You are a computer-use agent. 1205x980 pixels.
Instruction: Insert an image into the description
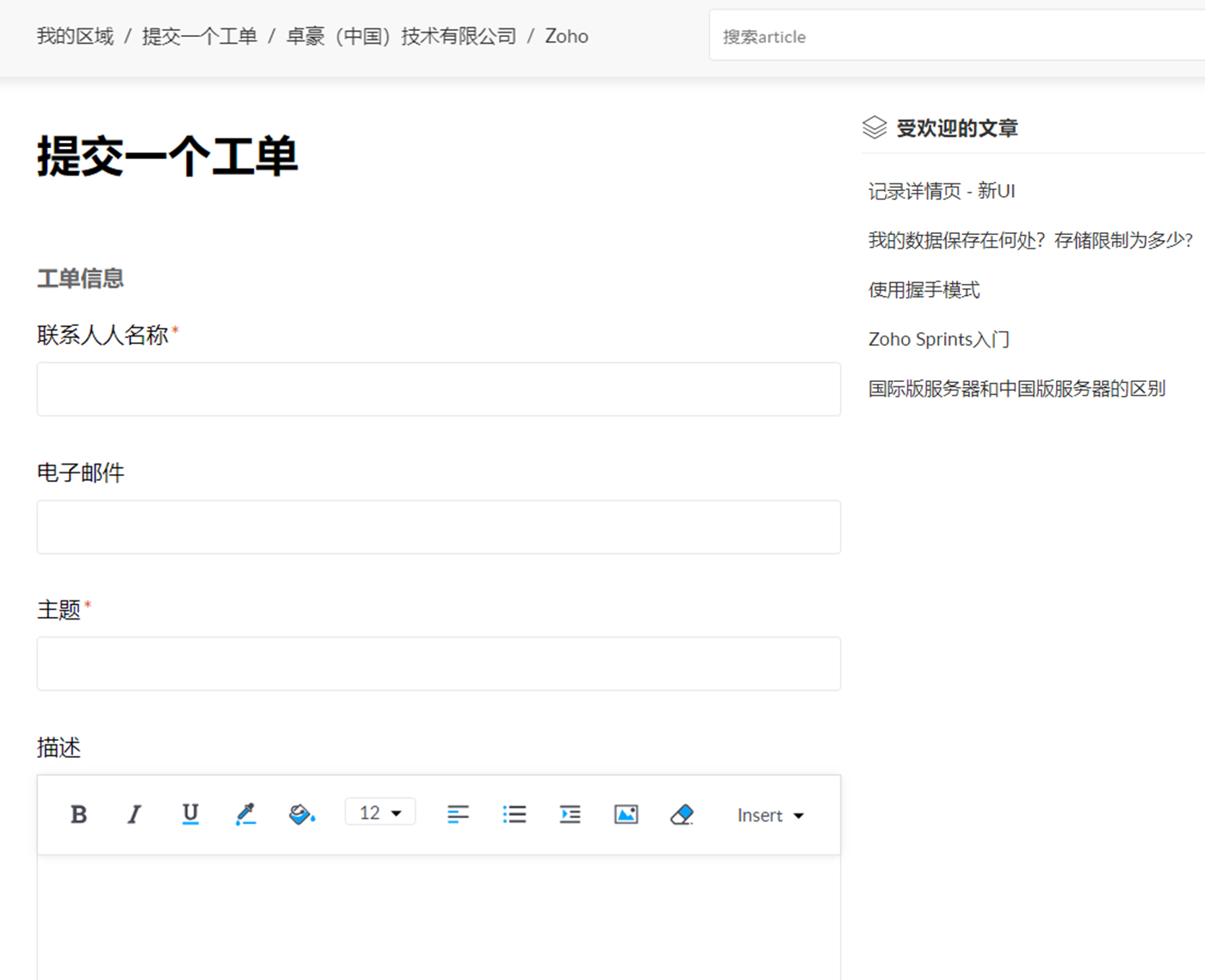pos(626,814)
